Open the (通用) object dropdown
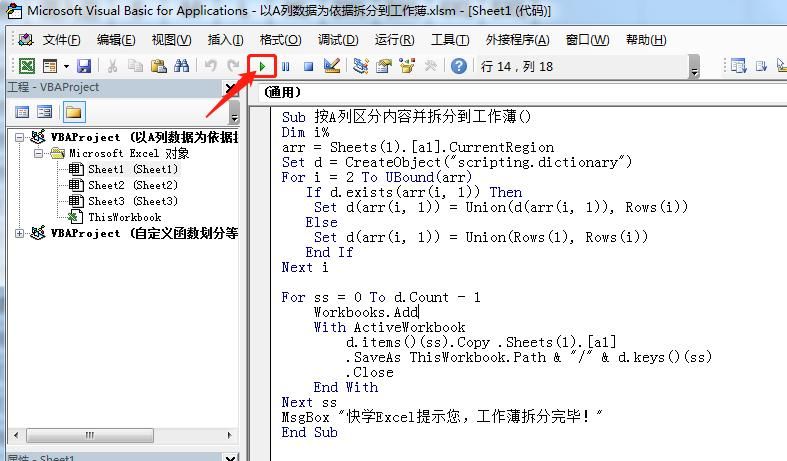Image resolution: width=787 pixels, height=461 pixels. [x=522, y=92]
